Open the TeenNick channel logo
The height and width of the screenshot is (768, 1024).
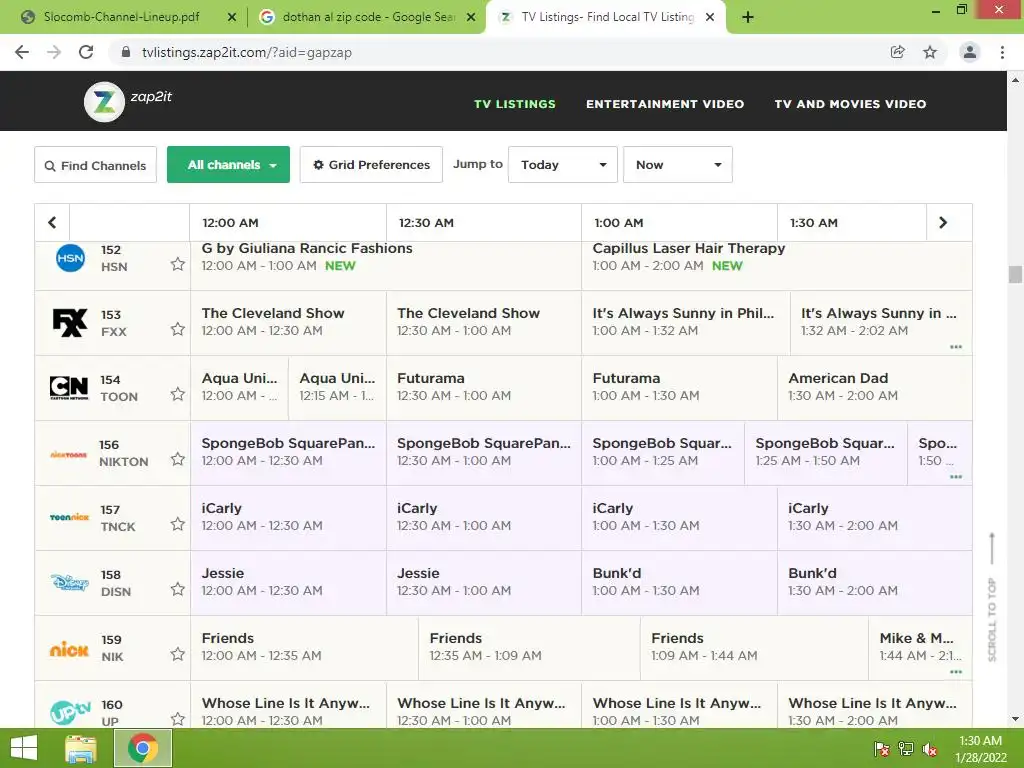point(69,517)
